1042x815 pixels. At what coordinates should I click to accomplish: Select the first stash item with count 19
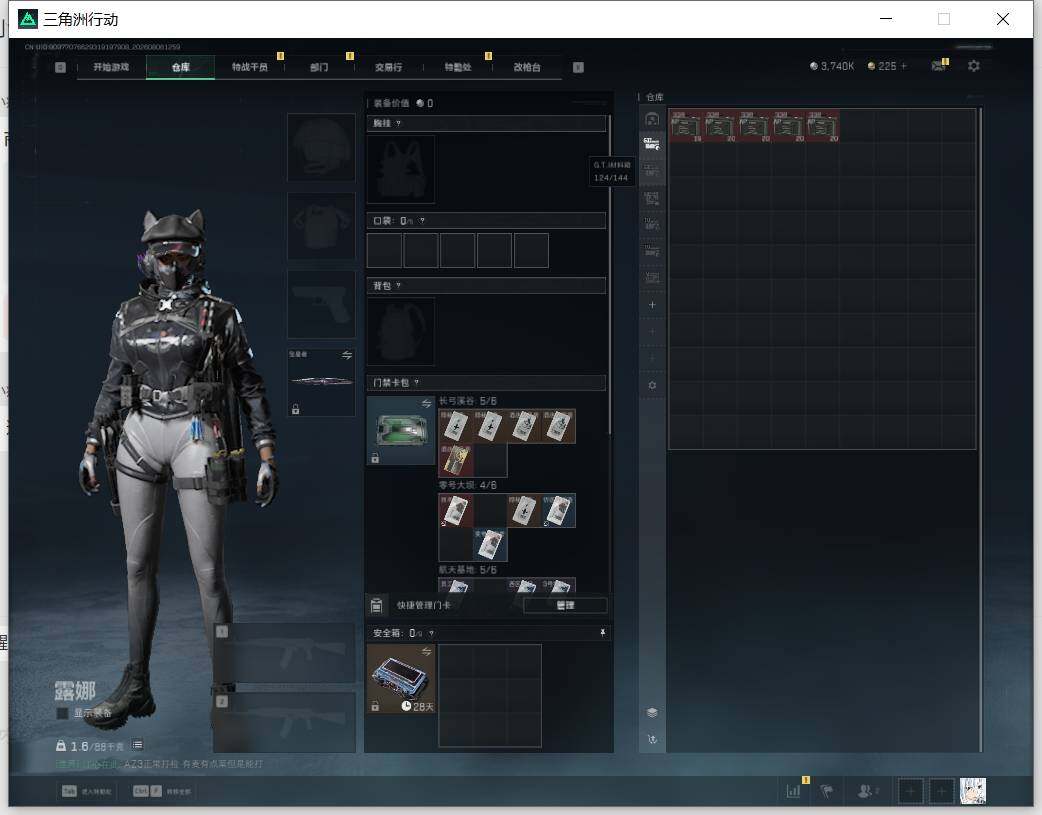(686, 126)
